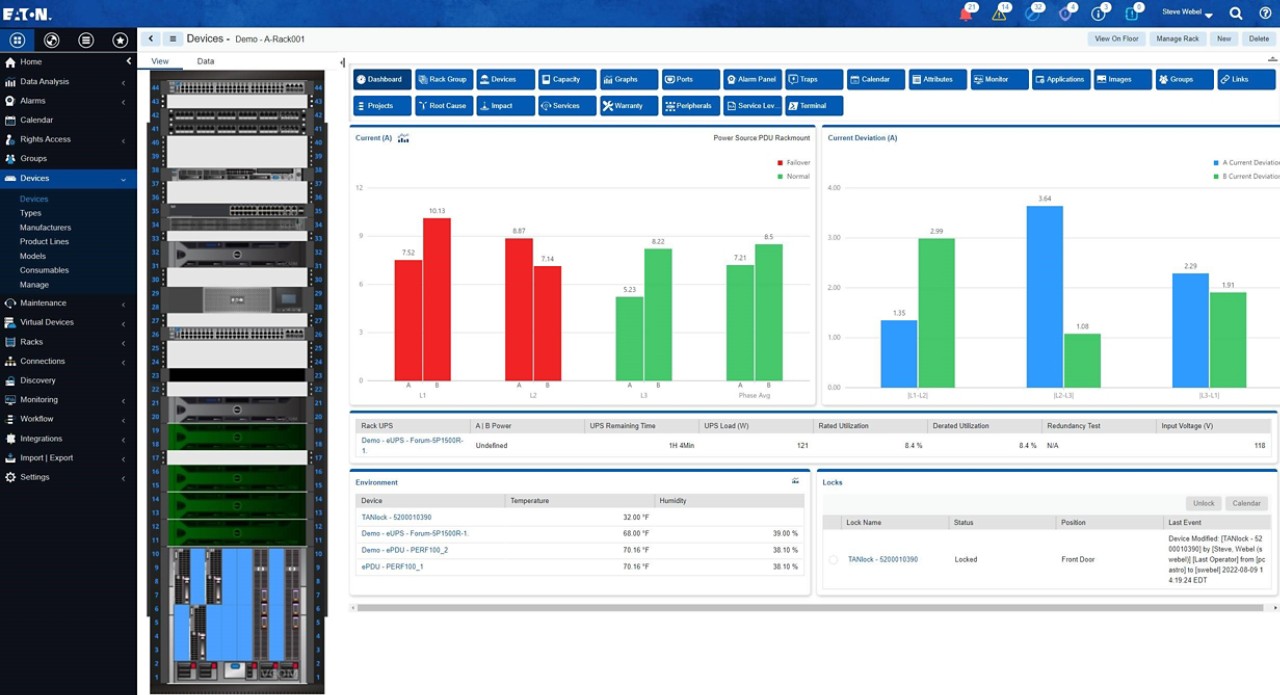Screen dimensions: 1280x695
Task: Select the grid apps icon above sidebar
Action: click(17, 40)
